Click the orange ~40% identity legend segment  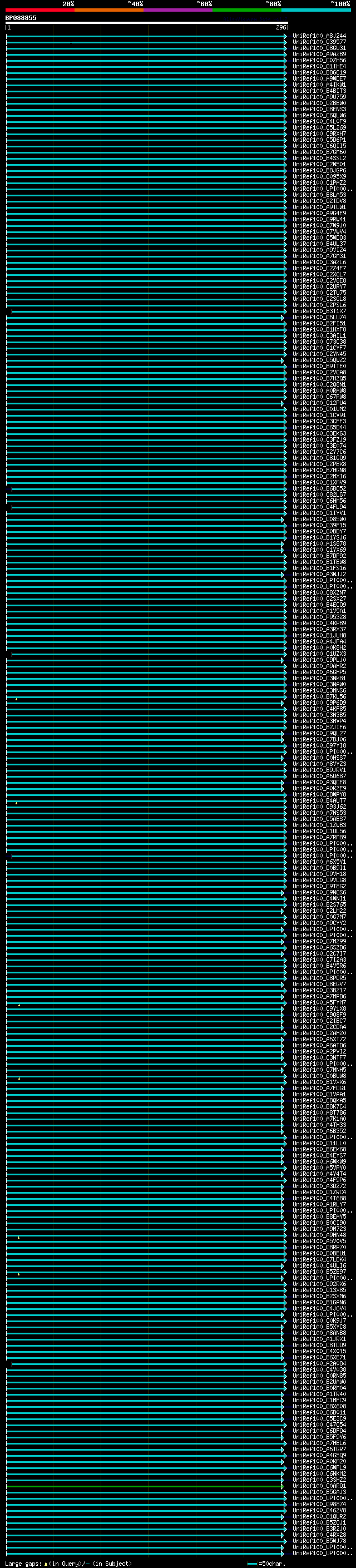pyautogui.click(x=109, y=11)
